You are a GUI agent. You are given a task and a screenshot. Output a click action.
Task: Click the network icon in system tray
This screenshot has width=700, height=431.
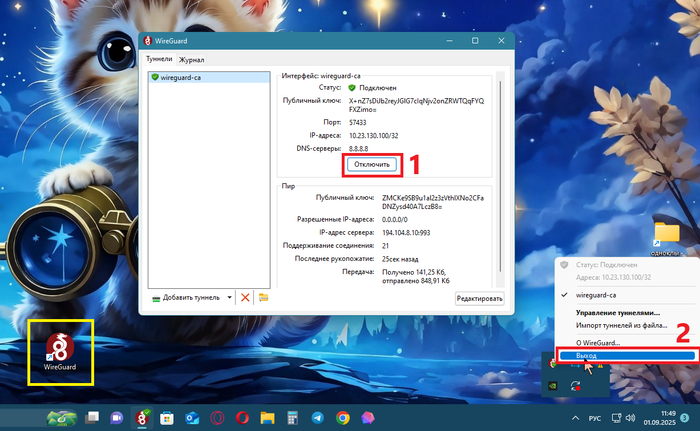(x=616, y=418)
